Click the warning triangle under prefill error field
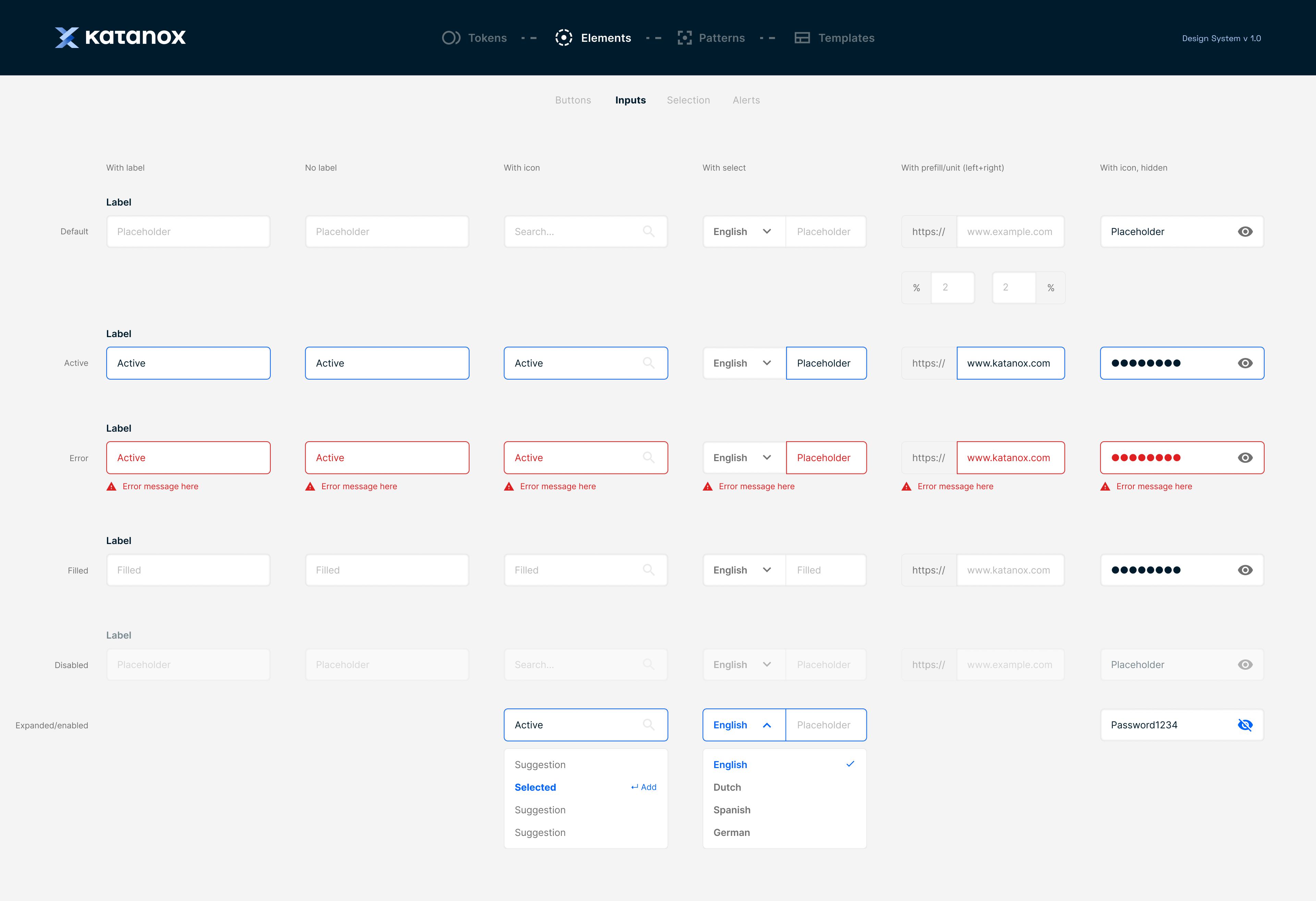Image resolution: width=1316 pixels, height=901 pixels. [906, 486]
